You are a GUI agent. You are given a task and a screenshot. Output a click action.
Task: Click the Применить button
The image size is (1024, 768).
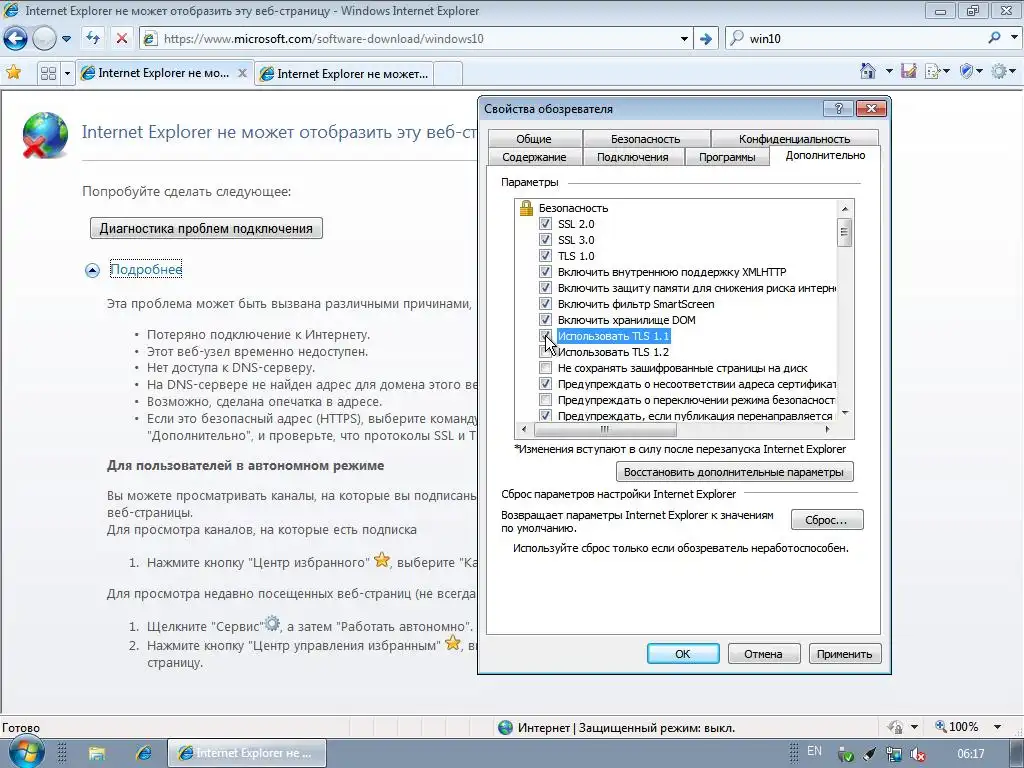tap(844, 654)
